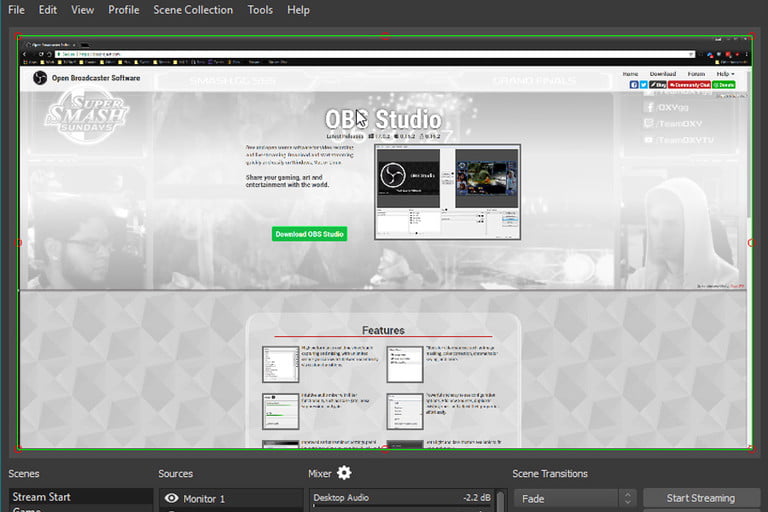
Task: Open the Mixer settings gear
Action: click(344, 473)
